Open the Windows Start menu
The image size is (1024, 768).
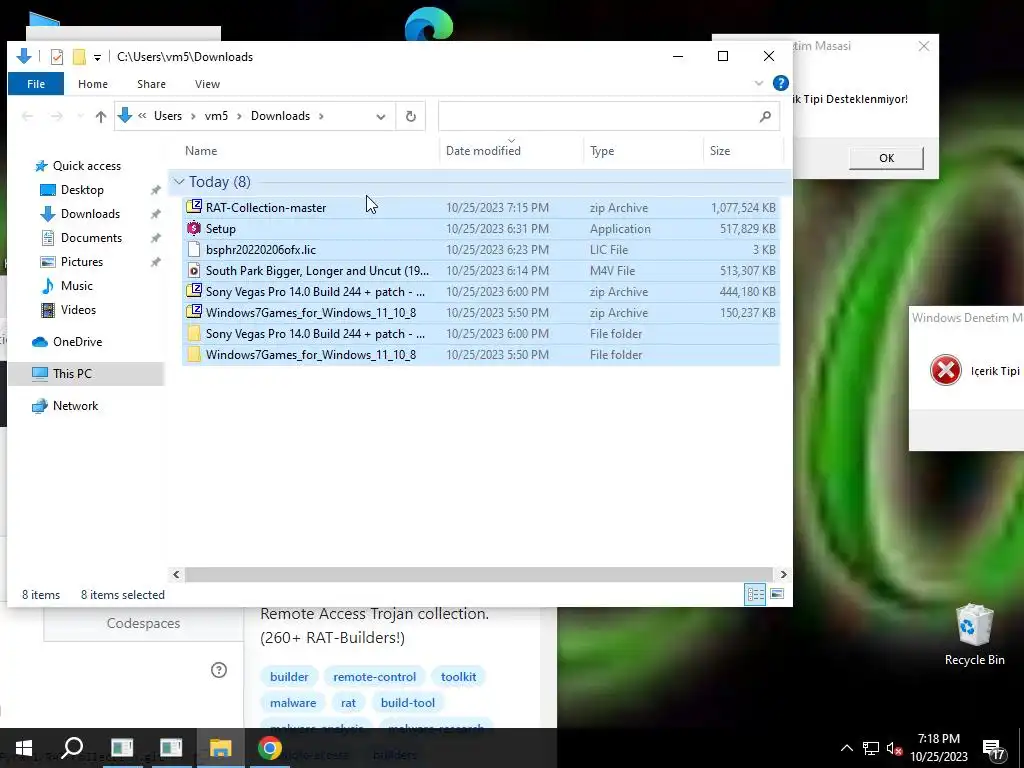pyautogui.click(x=24, y=748)
